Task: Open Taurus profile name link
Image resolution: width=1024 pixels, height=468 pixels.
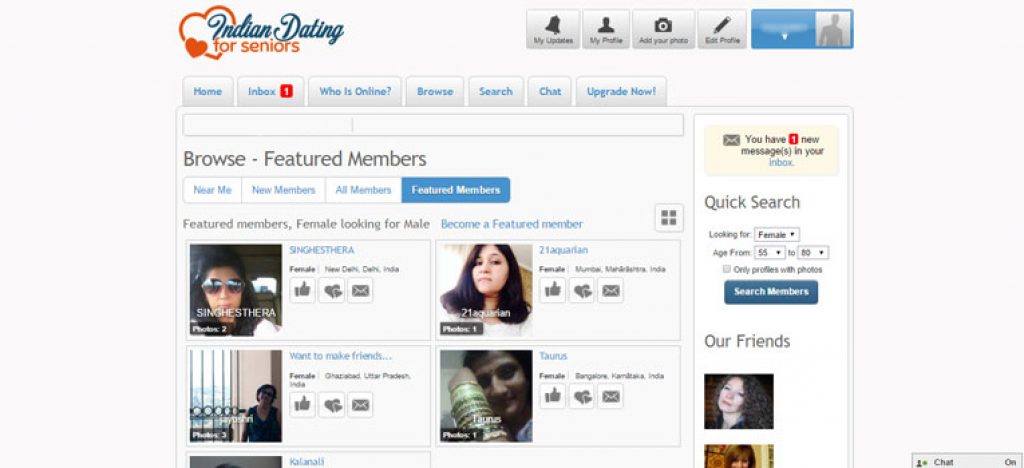Action: 553,356
